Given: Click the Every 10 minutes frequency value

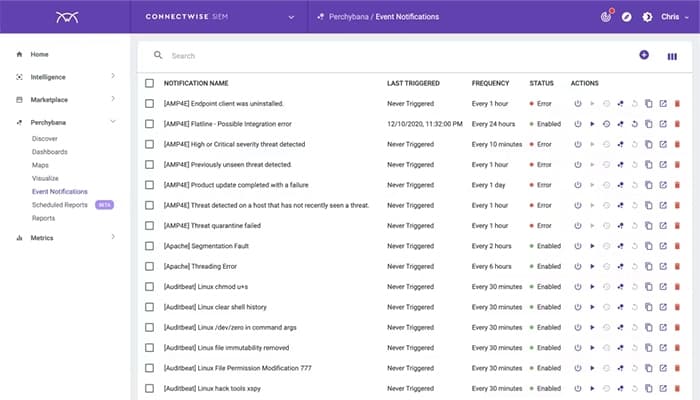Looking at the screenshot, I should 497,145.
